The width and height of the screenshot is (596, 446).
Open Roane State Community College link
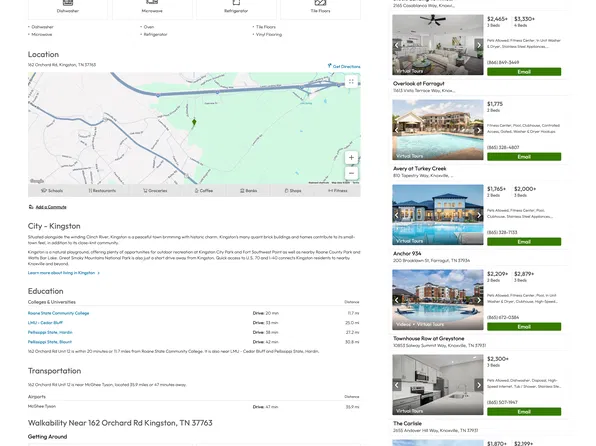tap(58, 313)
